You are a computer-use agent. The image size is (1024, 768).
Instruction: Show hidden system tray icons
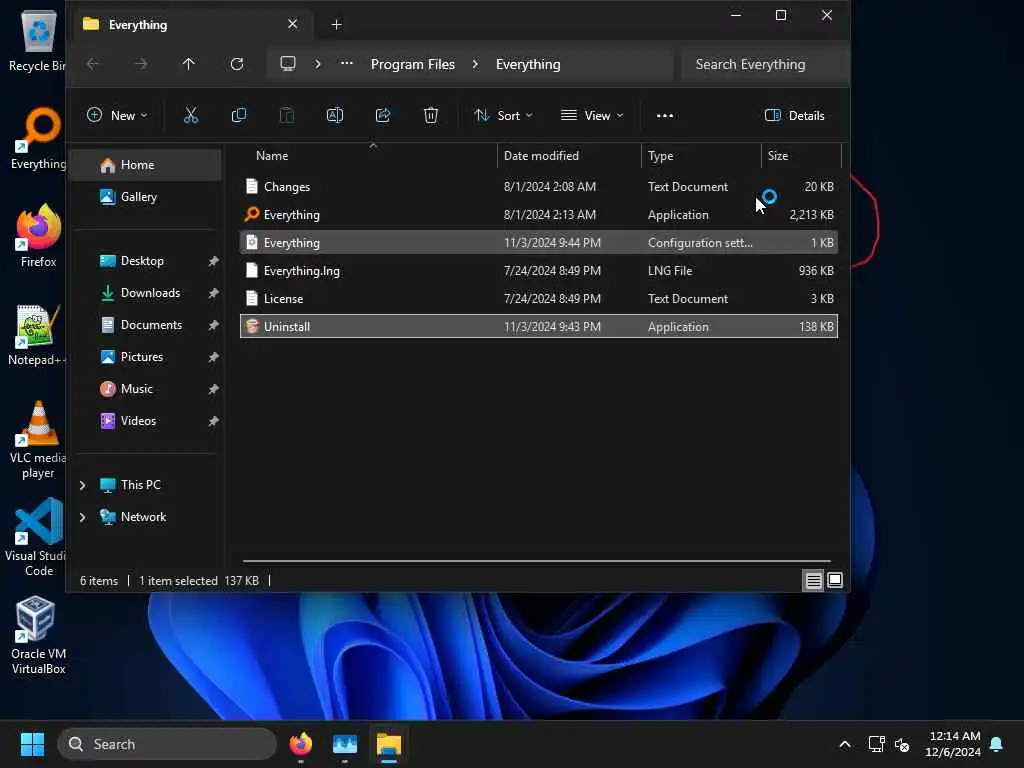point(844,744)
